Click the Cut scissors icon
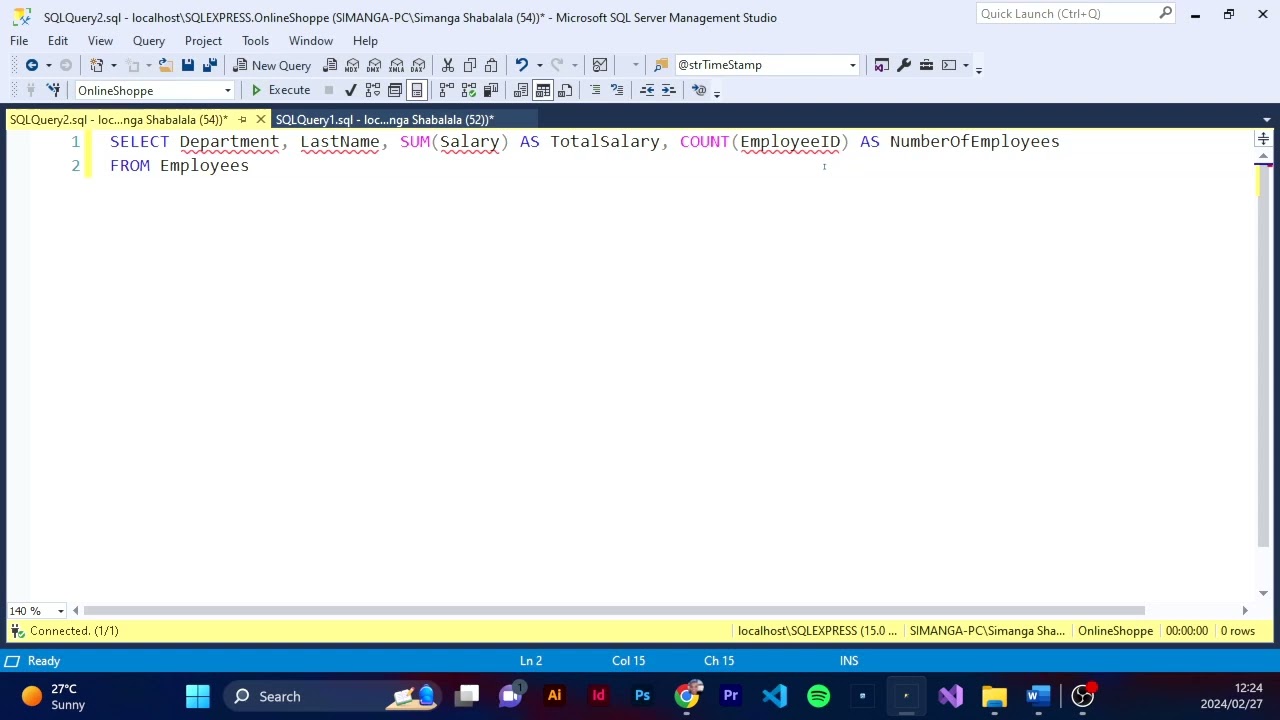1280x720 pixels. [x=447, y=65]
